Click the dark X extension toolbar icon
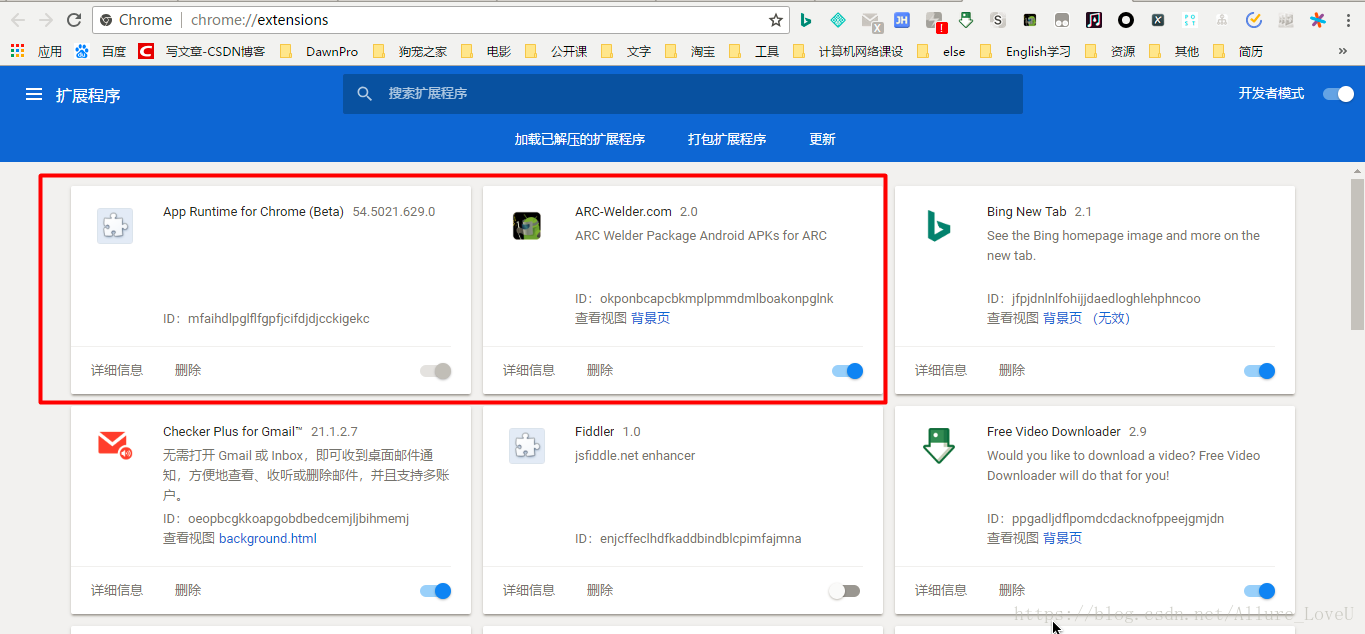The height and width of the screenshot is (634, 1365). [x=1158, y=20]
